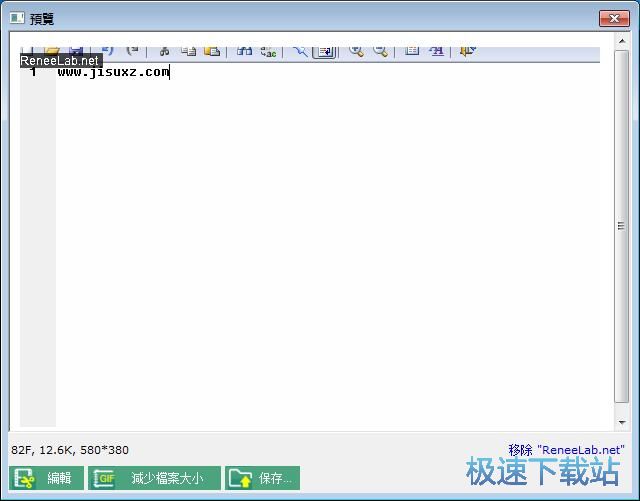Click the undo arrow icon in toolbar
This screenshot has width=640, height=501.
point(108,51)
